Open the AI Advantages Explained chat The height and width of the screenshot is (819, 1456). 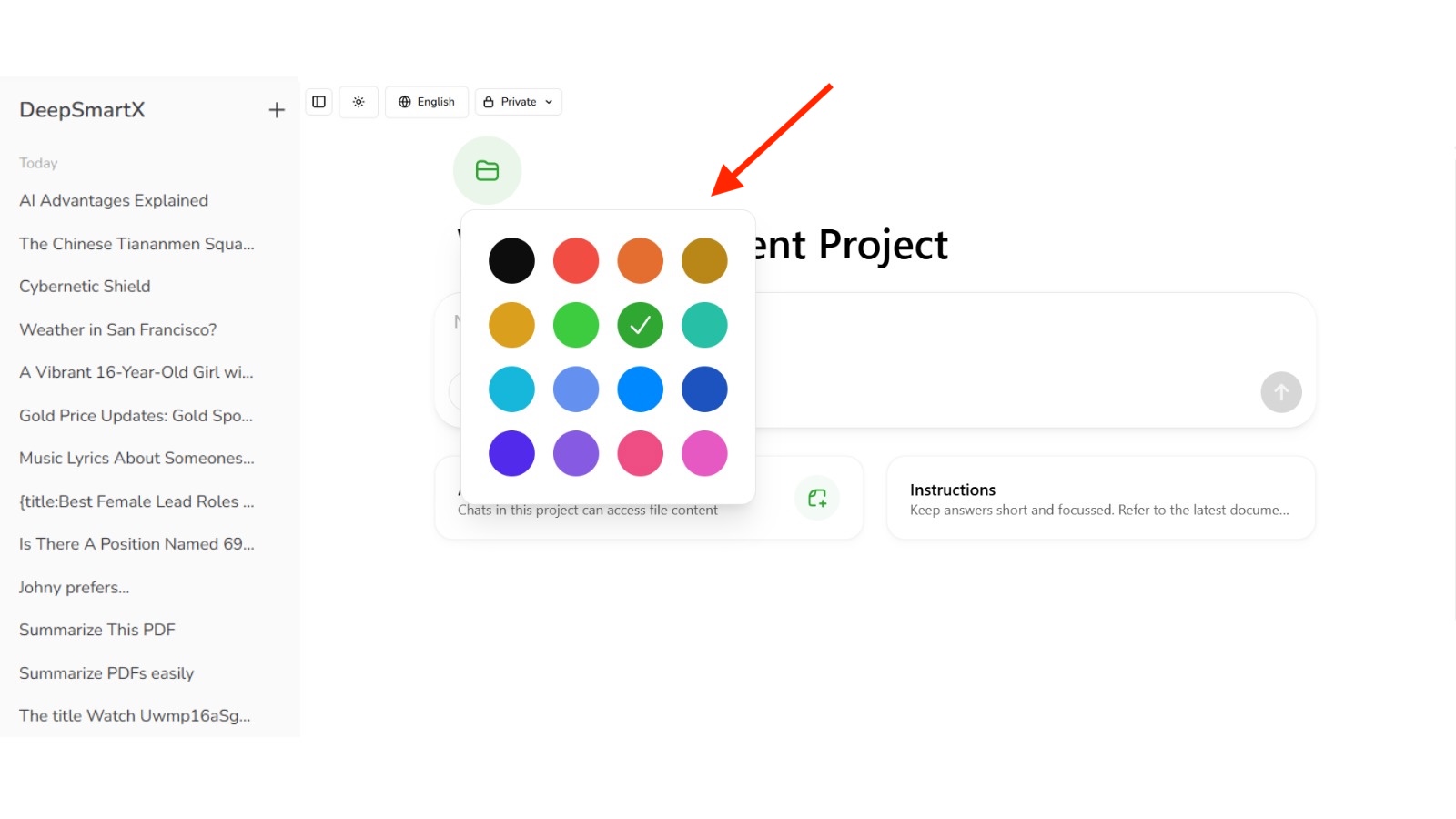[114, 200]
